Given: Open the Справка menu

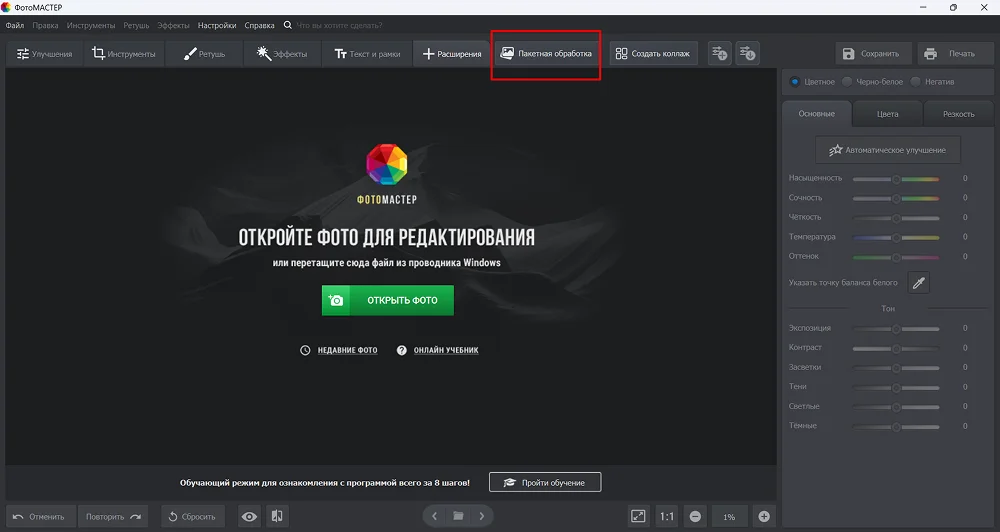Looking at the screenshot, I should (x=260, y=26).
